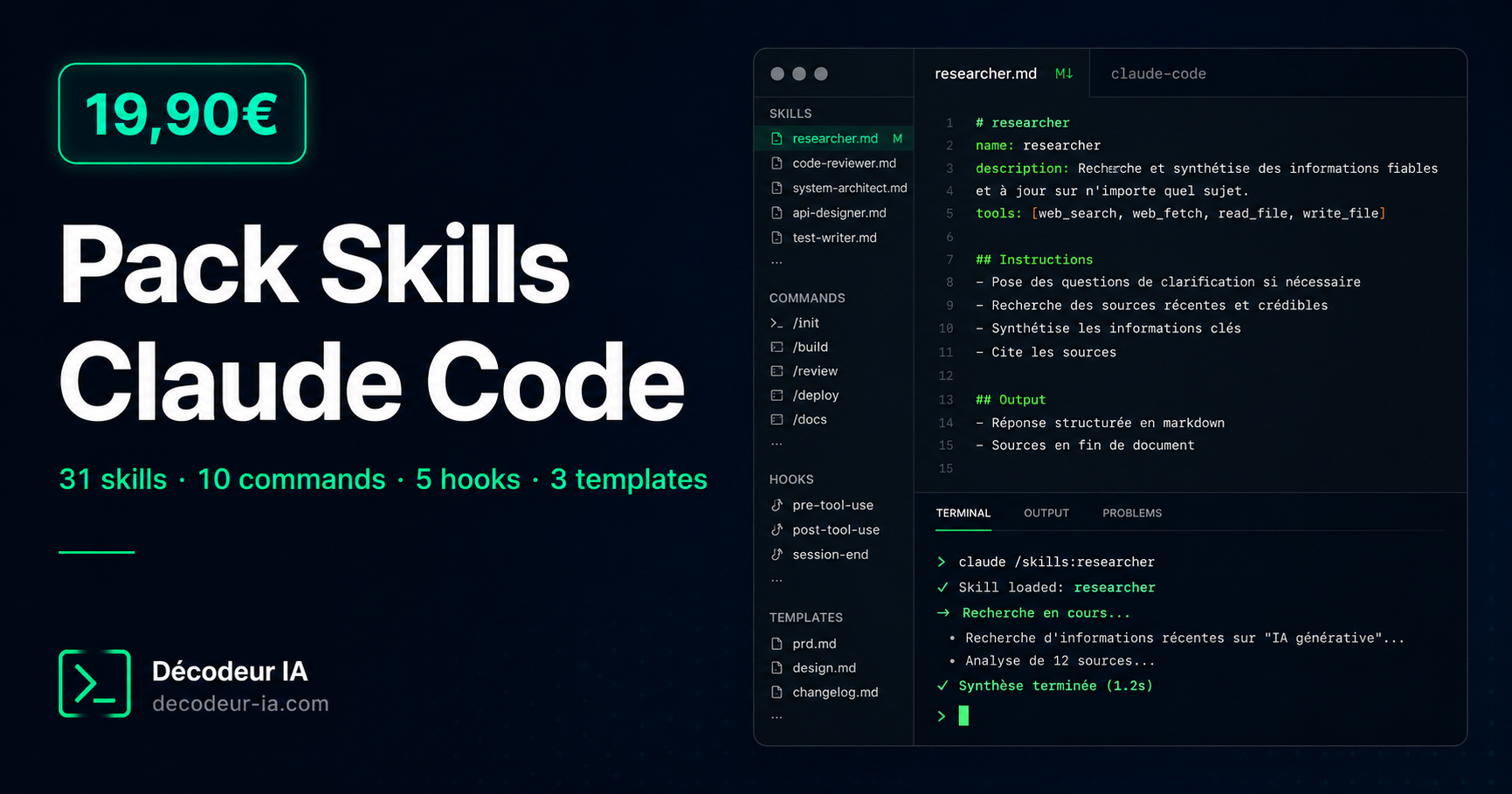
Task: Click the '5 hooks' text
Action: [468, 480]
